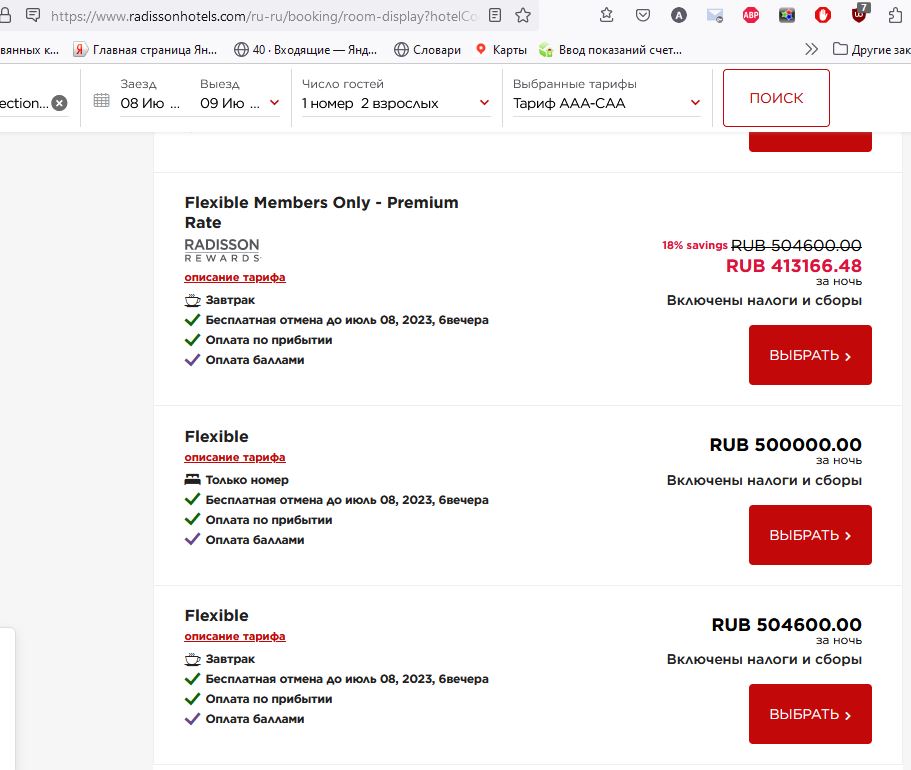Viewport: 911px width, 770px height.
Task: Click the site lock icon in address bar
Action: (5, 15)
